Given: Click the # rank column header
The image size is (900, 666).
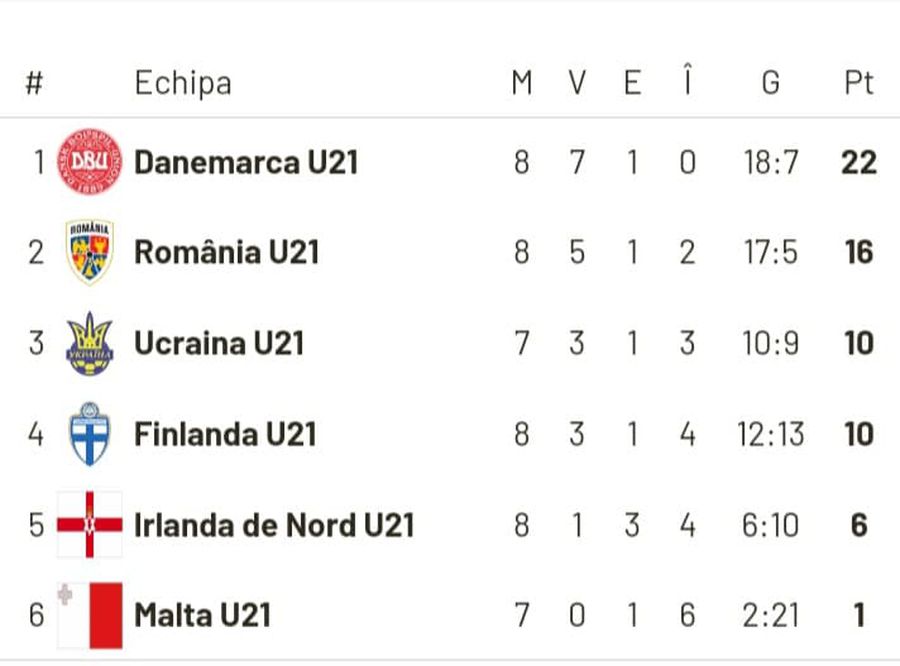Looking at the screenshot, I should pos(34,83).
